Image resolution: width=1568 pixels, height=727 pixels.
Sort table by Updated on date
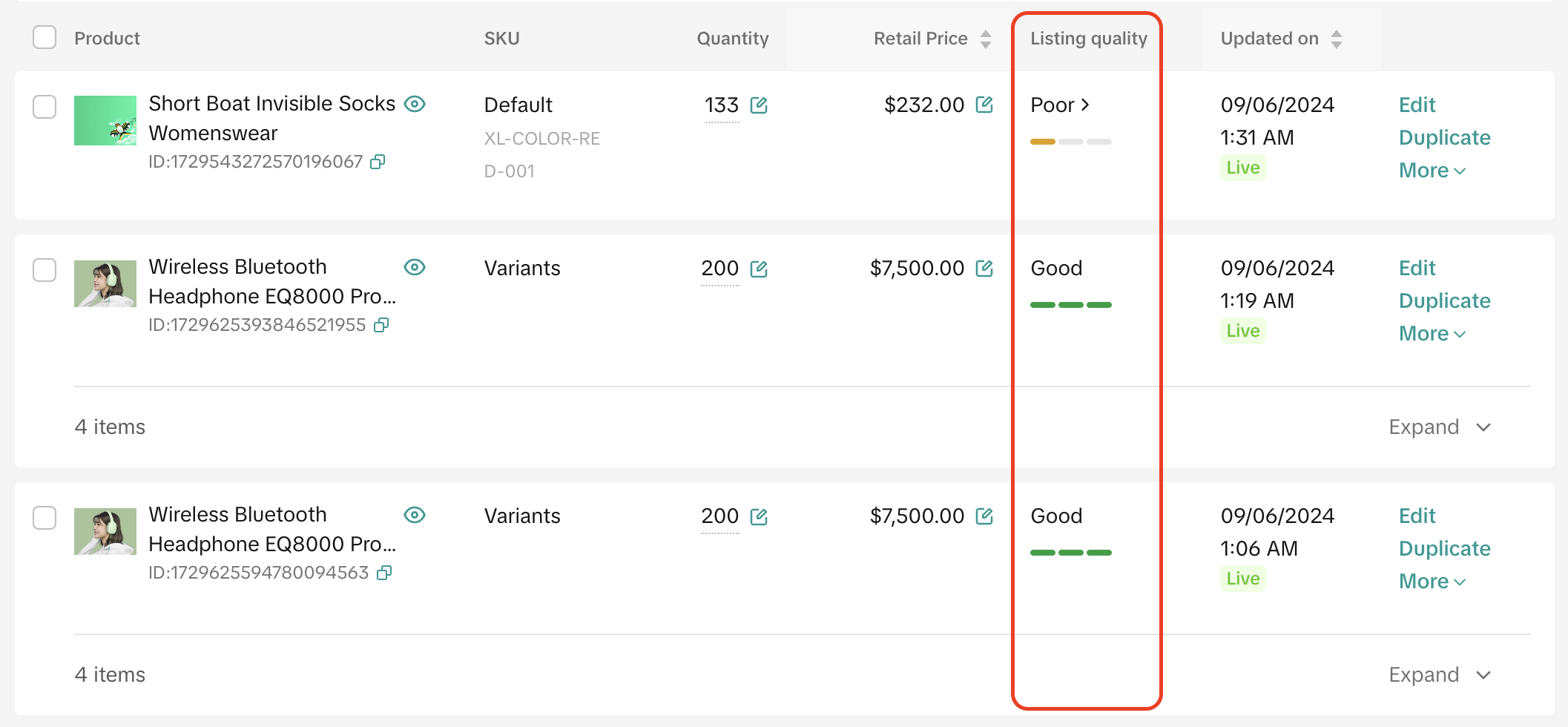[x=1336, y=39]
